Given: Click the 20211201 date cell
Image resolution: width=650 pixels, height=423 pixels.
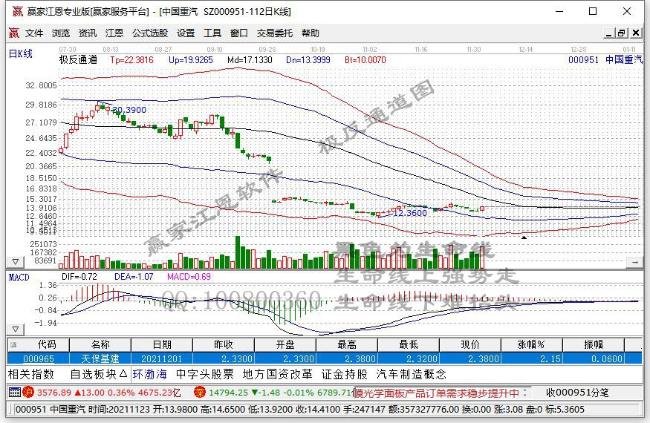Looking at the screenshot, I should pyautogui.click(x=162, y=359).
